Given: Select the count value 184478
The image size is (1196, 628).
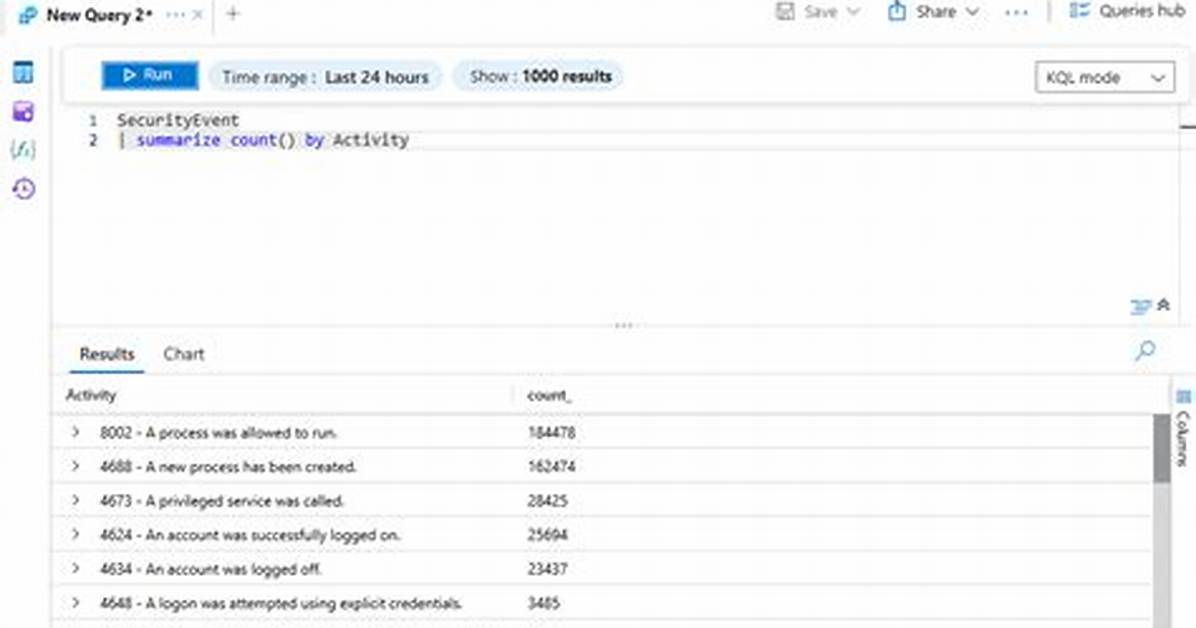Looking at the screenshot, I should tap(551, 433).
